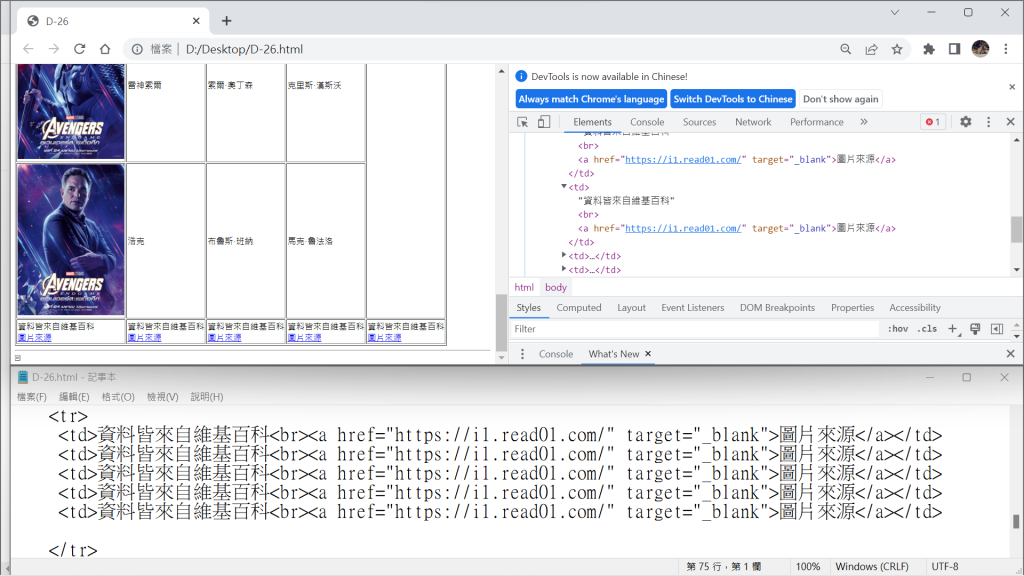Click Always match Chrome's language
The height and width of the screenshot is (576, 1024).
coord(591,99)
